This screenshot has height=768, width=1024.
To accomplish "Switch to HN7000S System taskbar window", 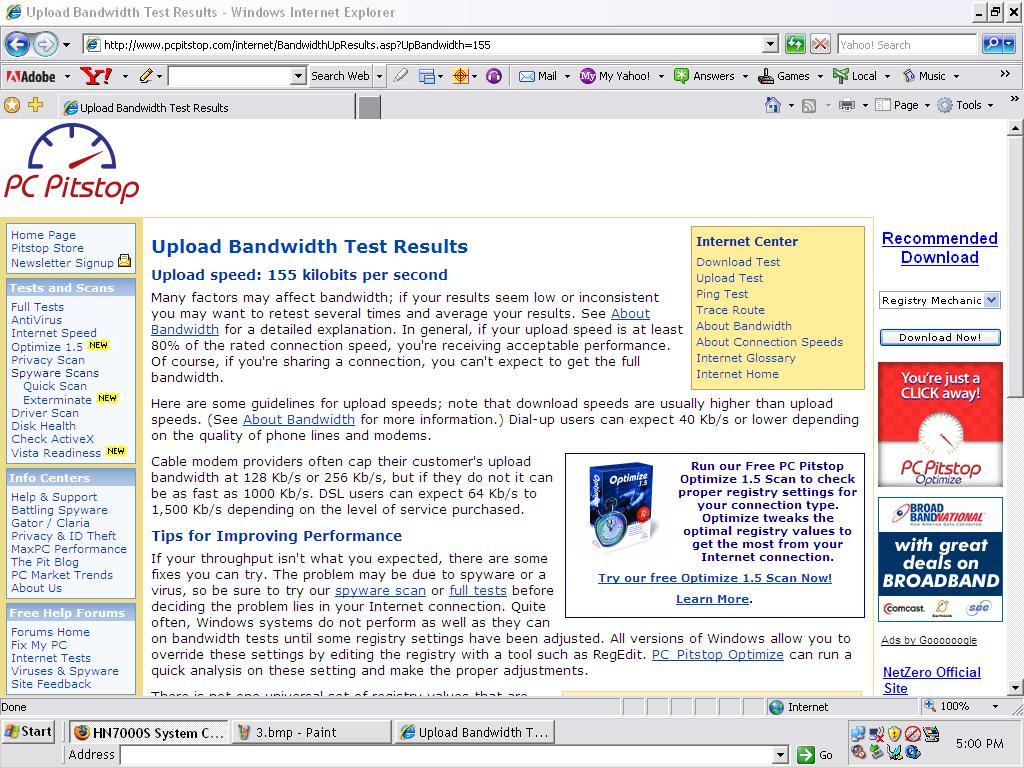I will point(150,733).
